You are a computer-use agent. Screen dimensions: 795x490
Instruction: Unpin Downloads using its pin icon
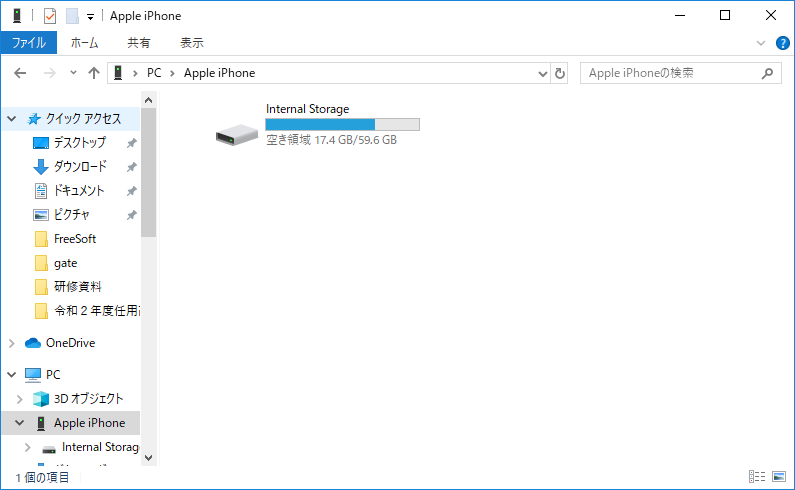click(x=131, y=167)
